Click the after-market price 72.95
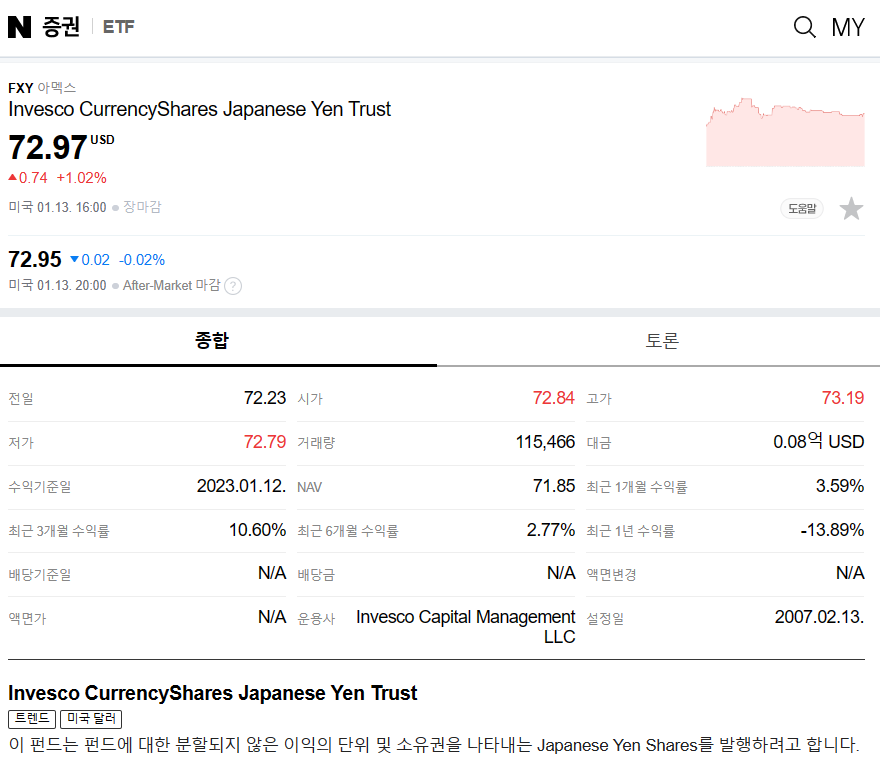 35,259
